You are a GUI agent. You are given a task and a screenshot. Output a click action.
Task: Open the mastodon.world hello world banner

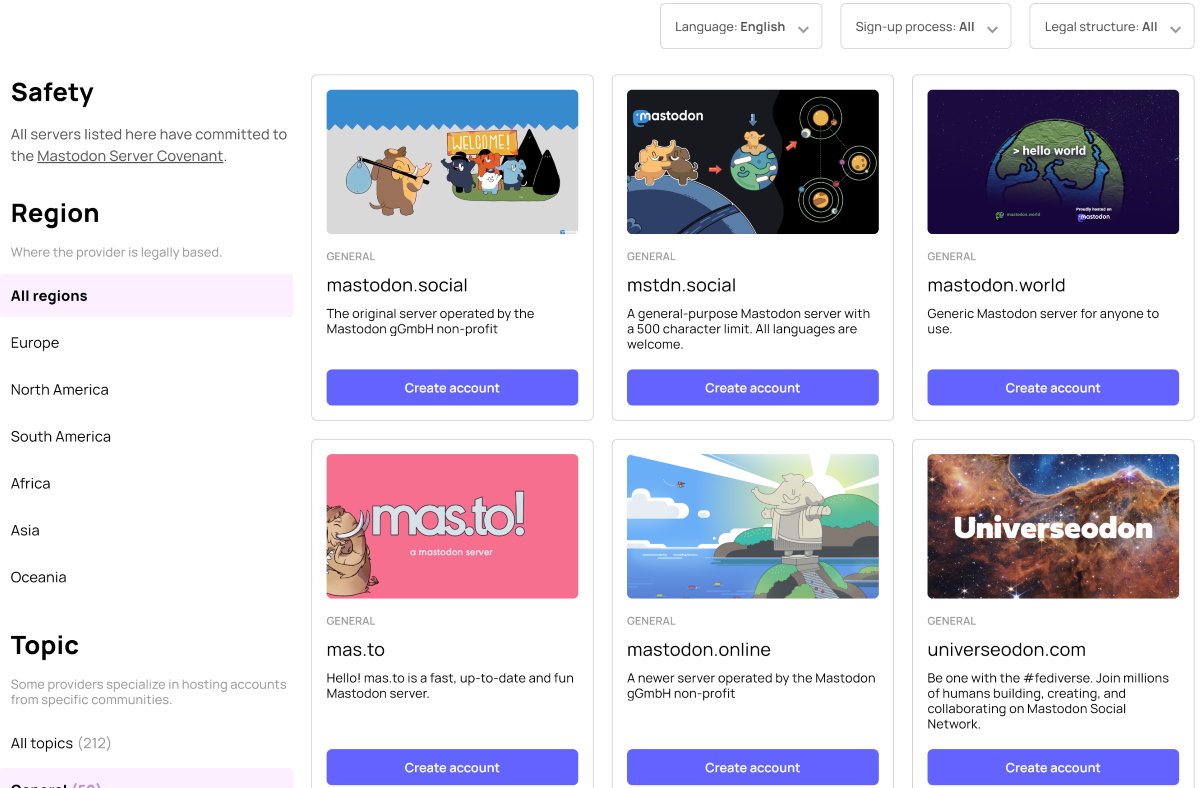(1053, 162)
